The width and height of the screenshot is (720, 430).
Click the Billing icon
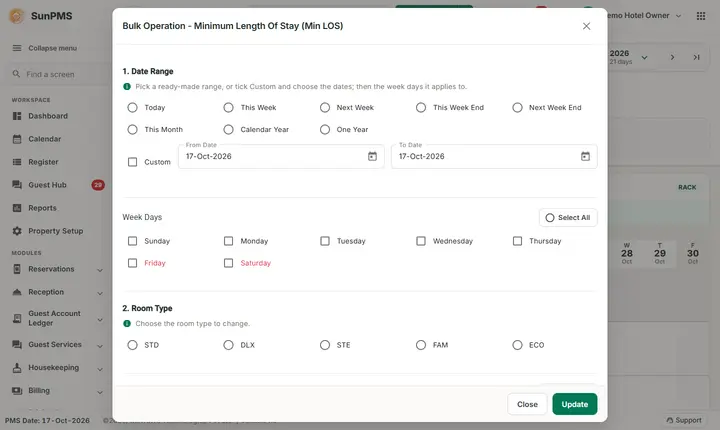point(17,390)
